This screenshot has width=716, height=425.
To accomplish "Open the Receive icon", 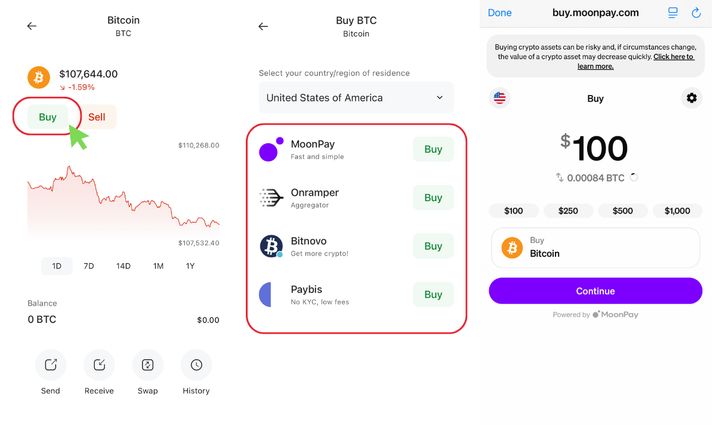I will pyautogui.click(x=99, y=365).
